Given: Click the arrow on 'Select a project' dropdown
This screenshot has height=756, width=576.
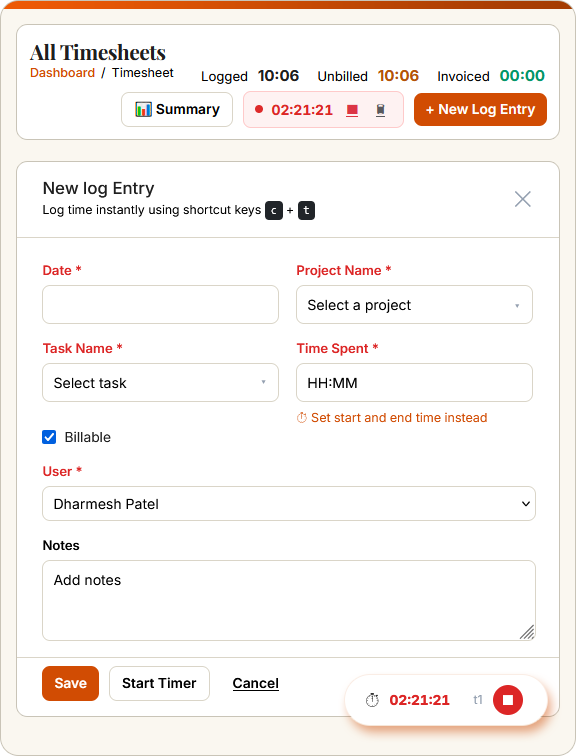Looking at the screenshot, I should (x=517, y=306).
